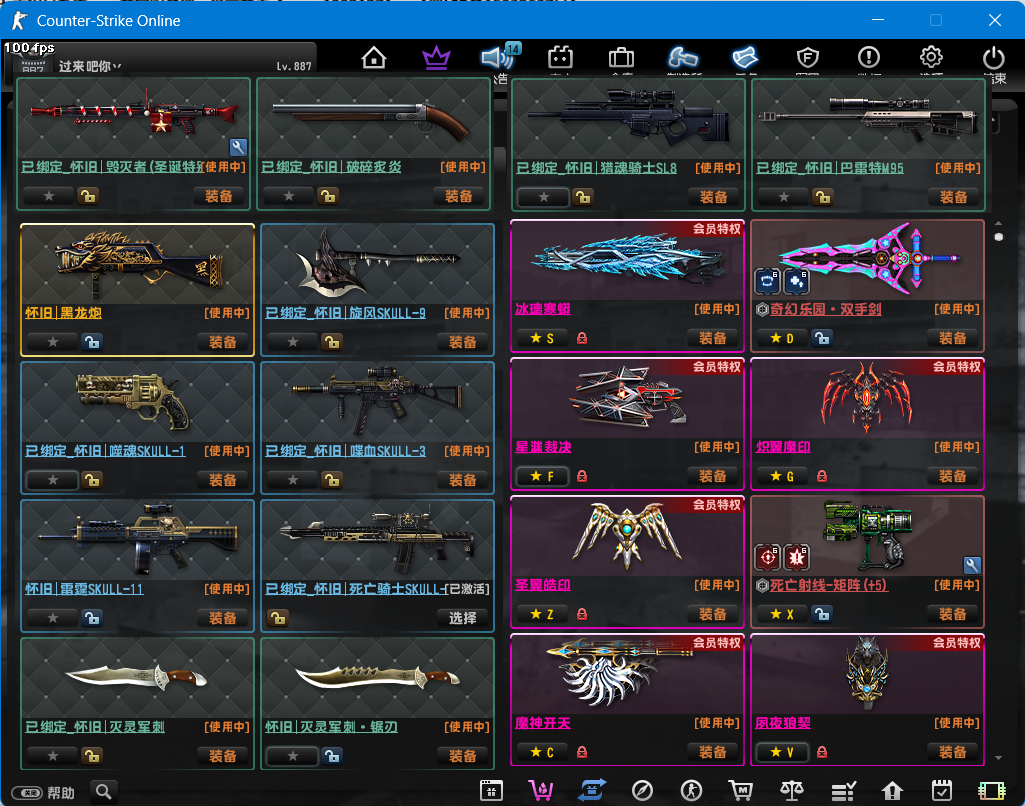Click the scroll-down arrow of weapon list
Viewport: 1025px width, 806px height.
pos(998,758)
